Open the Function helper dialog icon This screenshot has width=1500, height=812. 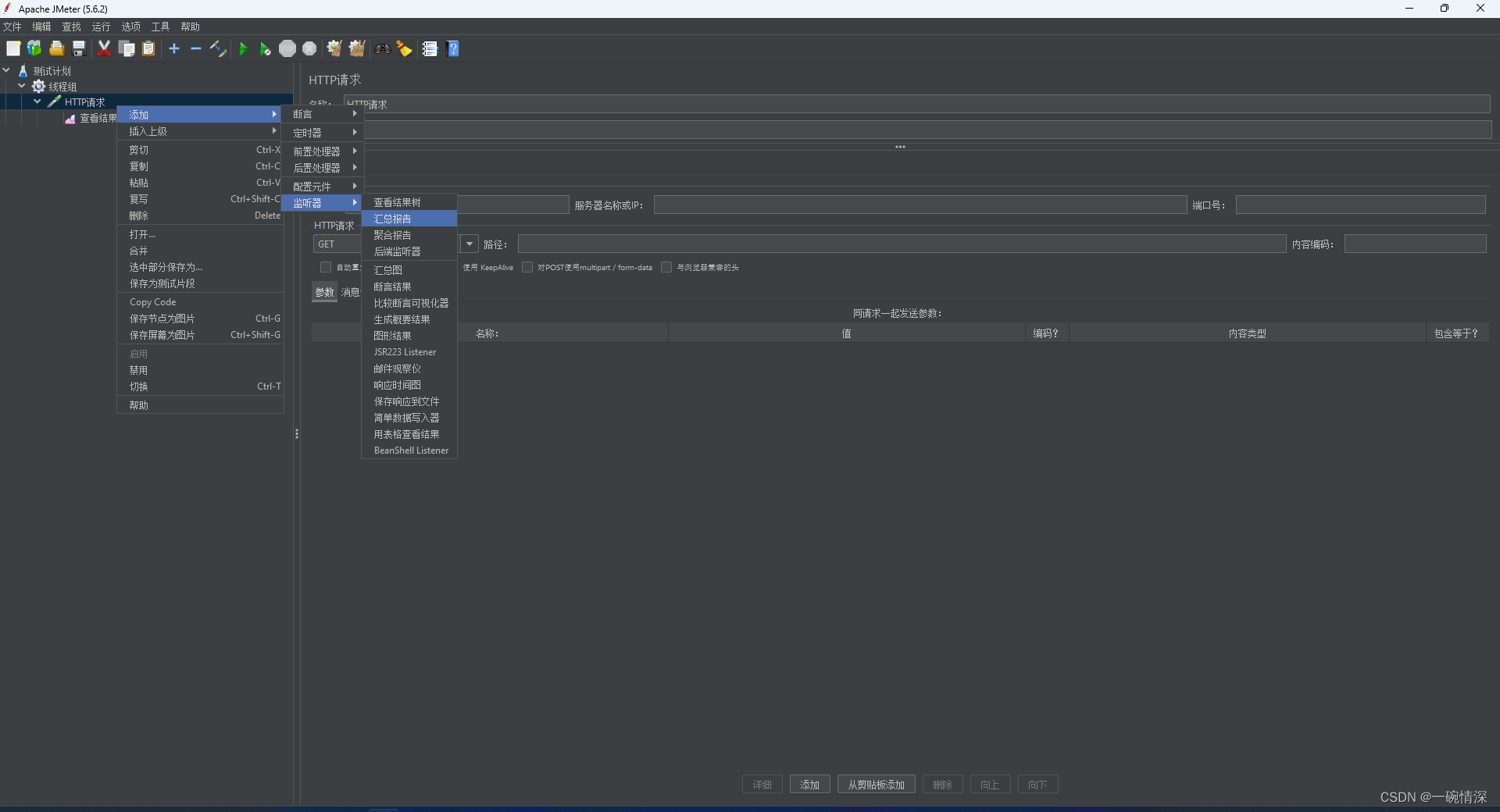click(430, 48)
